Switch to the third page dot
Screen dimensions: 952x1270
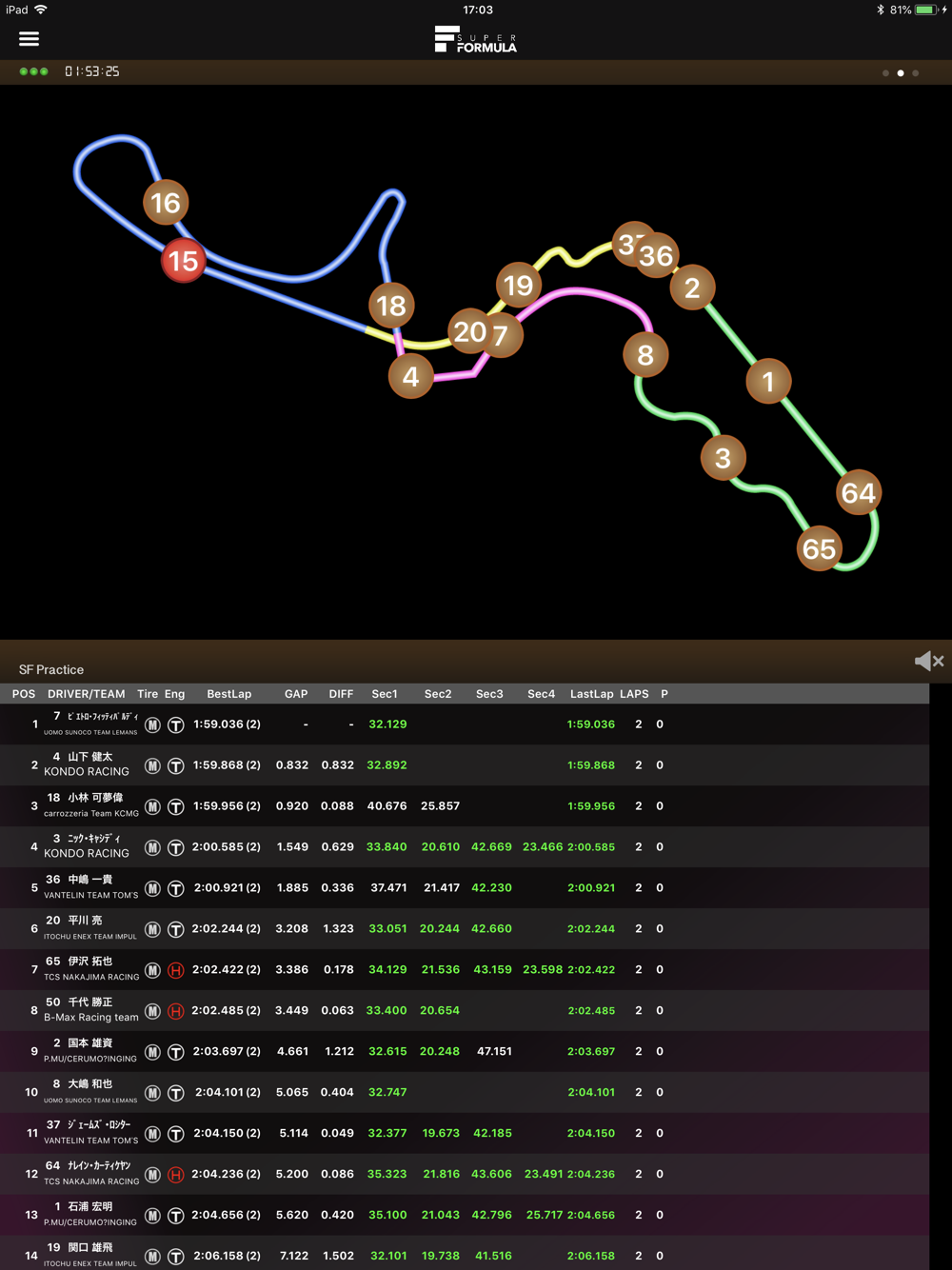[916, 73]
